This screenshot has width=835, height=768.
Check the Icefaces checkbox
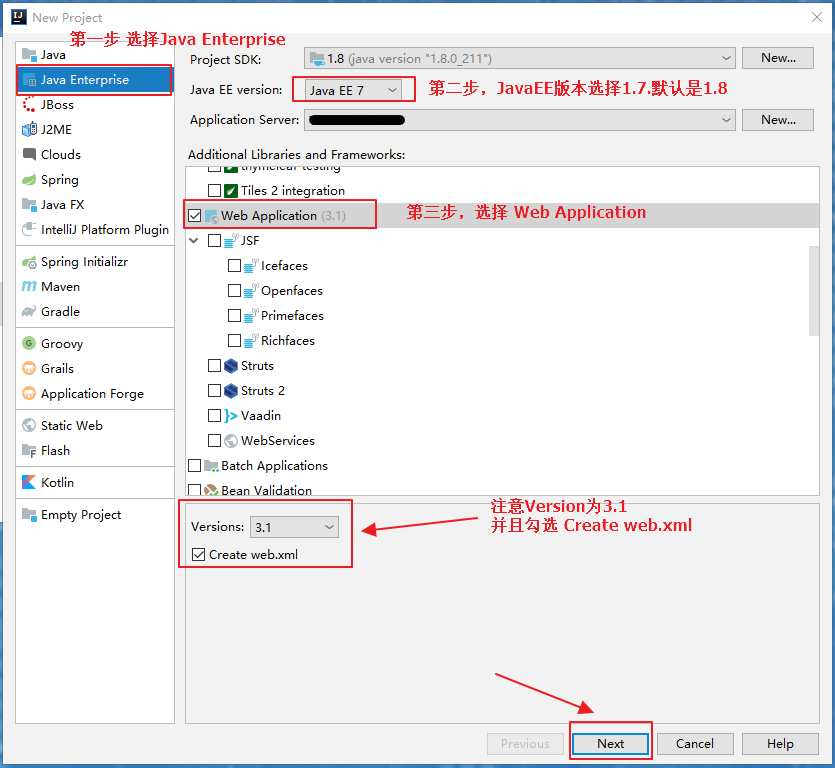pyautogui.click(x=234, y=266)
